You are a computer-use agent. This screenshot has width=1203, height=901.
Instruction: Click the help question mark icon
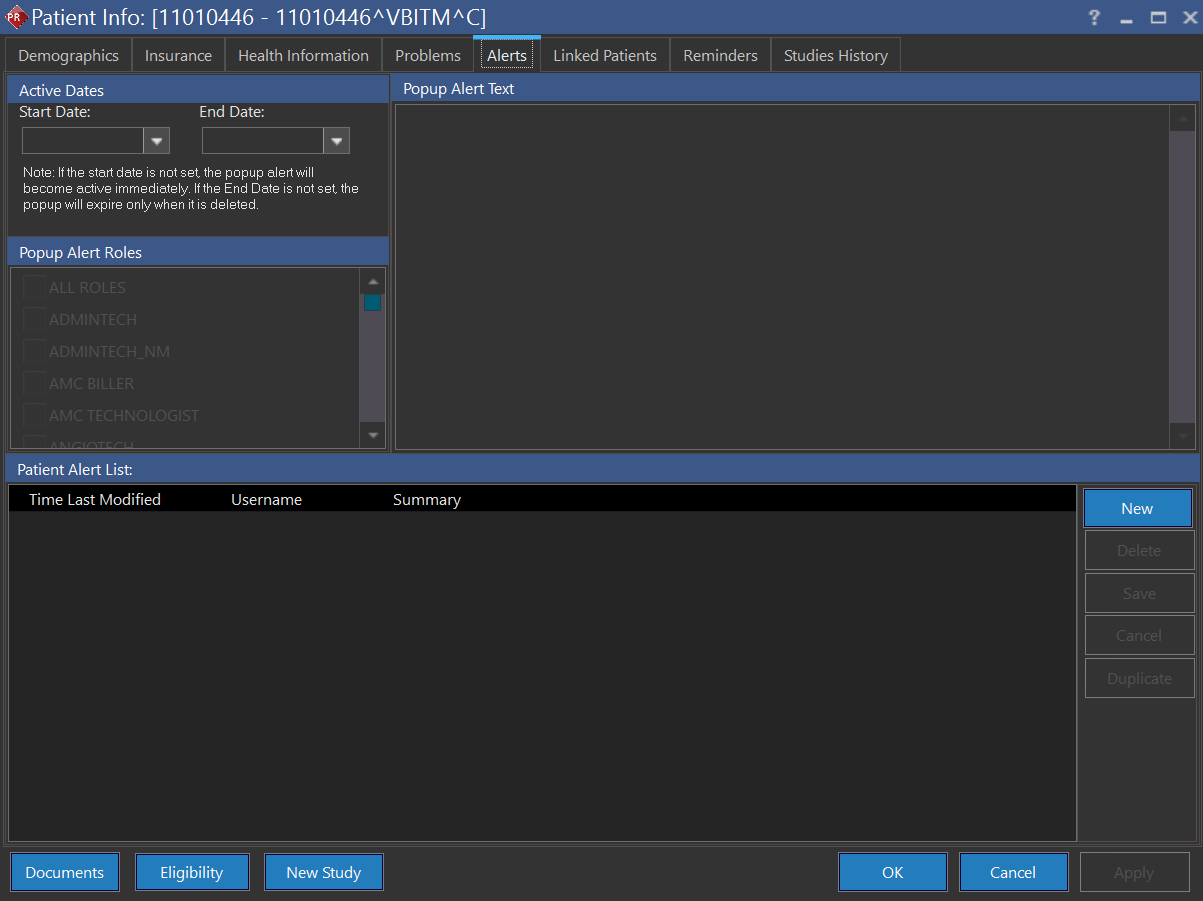click(x=1093, y=17)
